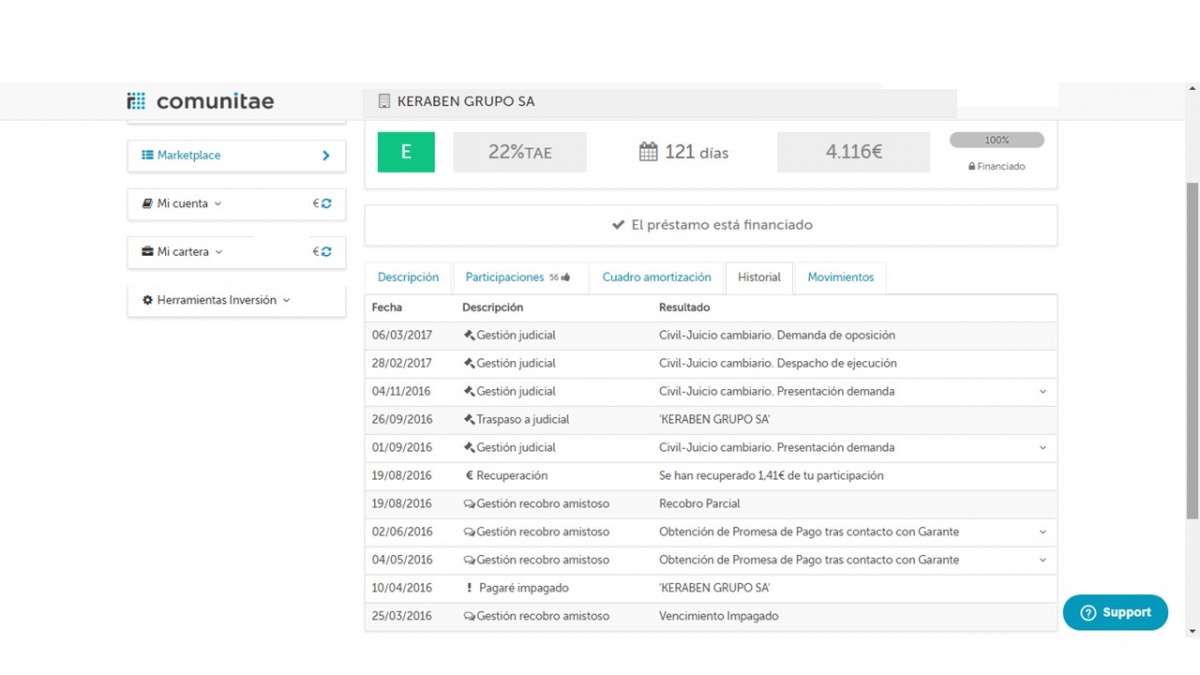Click the comunitae logo icon
The width and height of the screenshot is (1200, 675).
coord(136,101)
